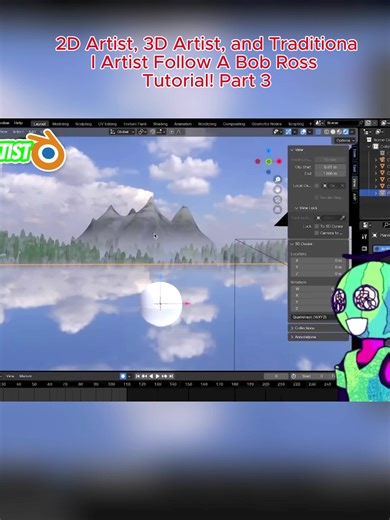
Task: Click frame 150 on timeline ruler
Action: (x=188, y=384)
